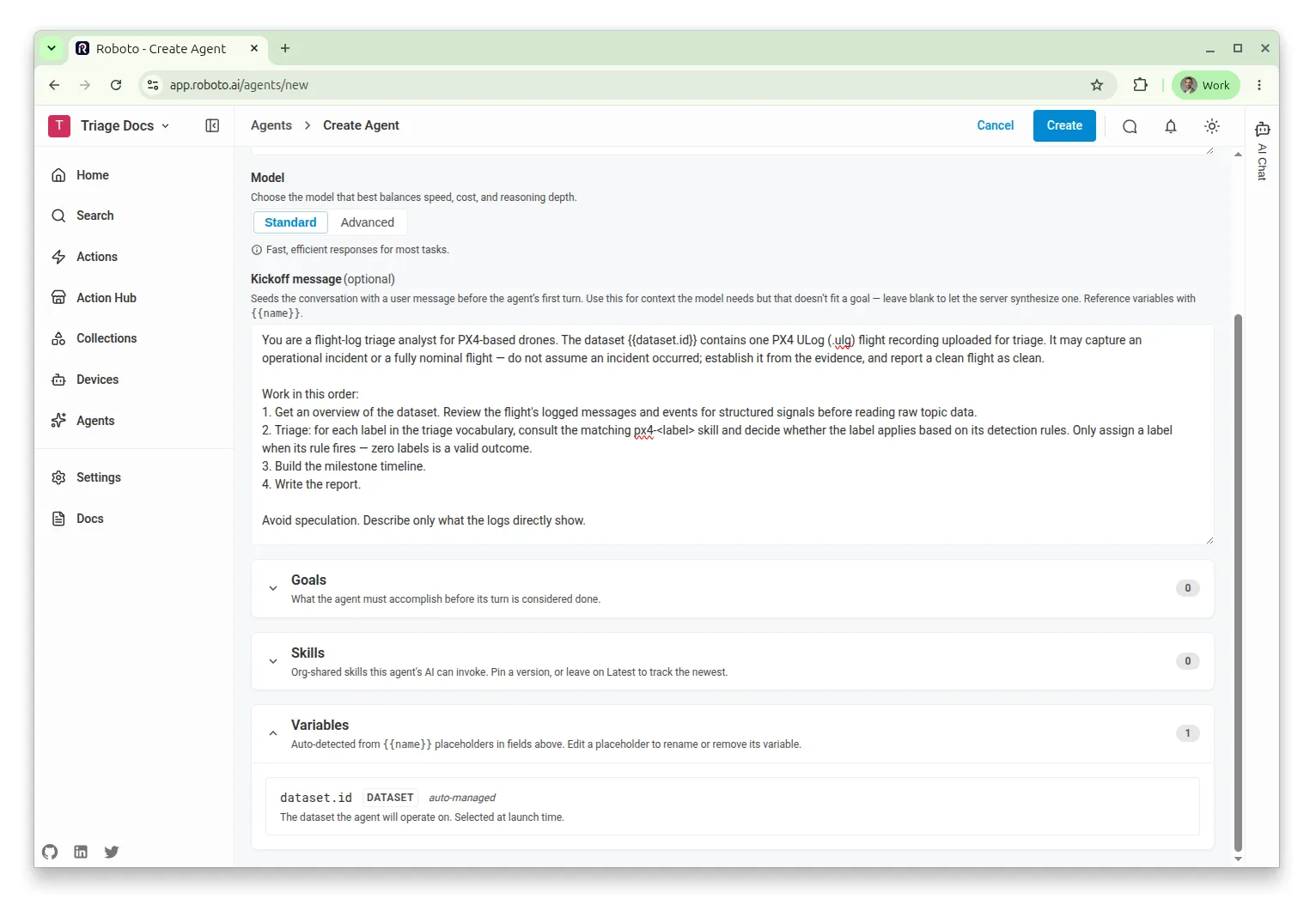This screenshot has height=905, width=1316.
Task: Open Settings in sidebar
Action: click(x=98, y=477)
